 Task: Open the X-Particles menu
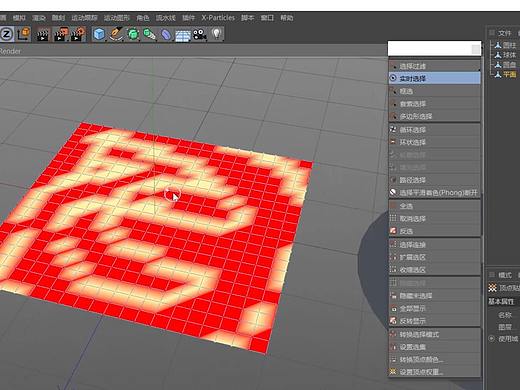(x=218, y=18)
